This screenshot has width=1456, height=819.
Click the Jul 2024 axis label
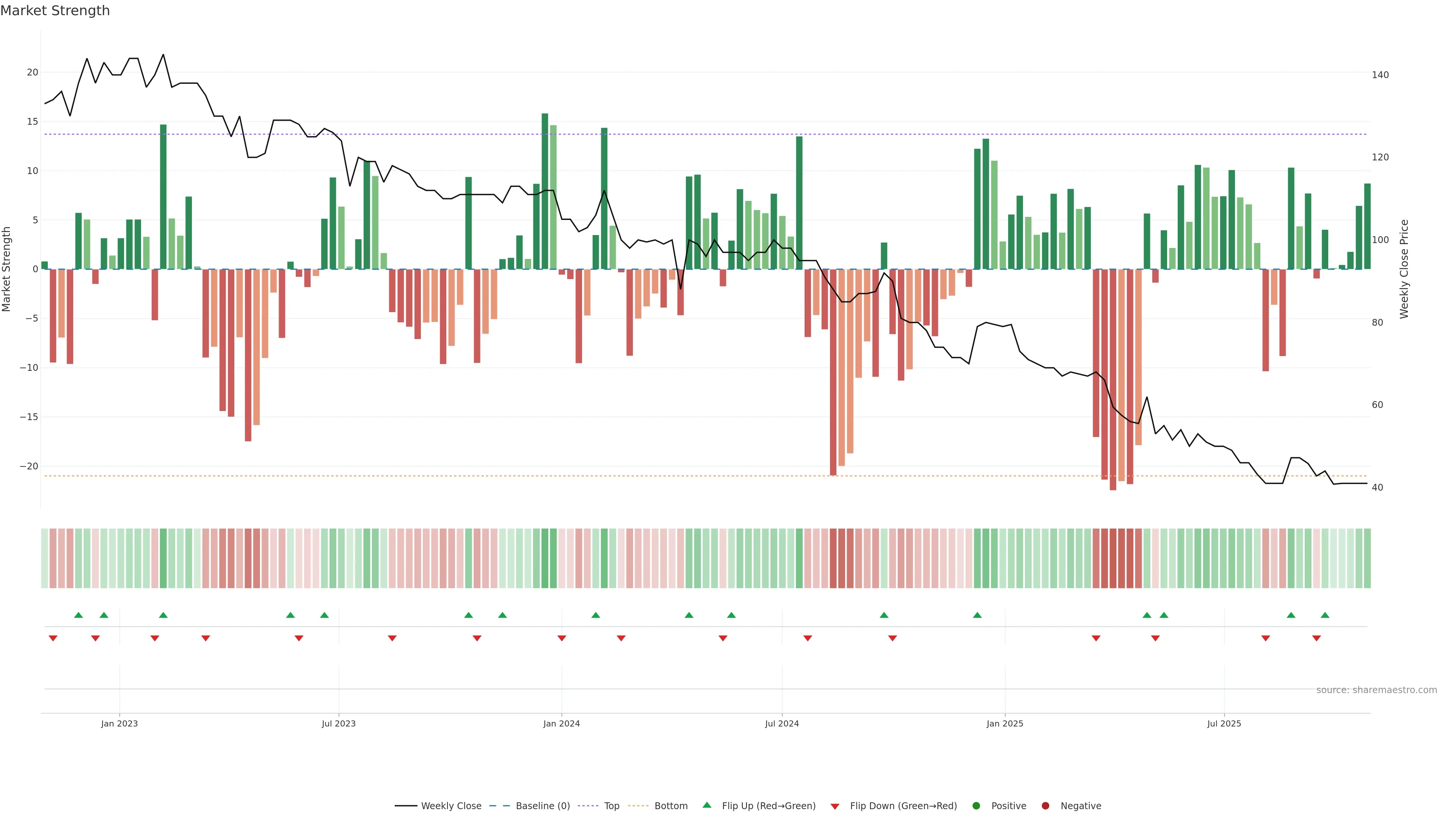click(x=782, y=723)
